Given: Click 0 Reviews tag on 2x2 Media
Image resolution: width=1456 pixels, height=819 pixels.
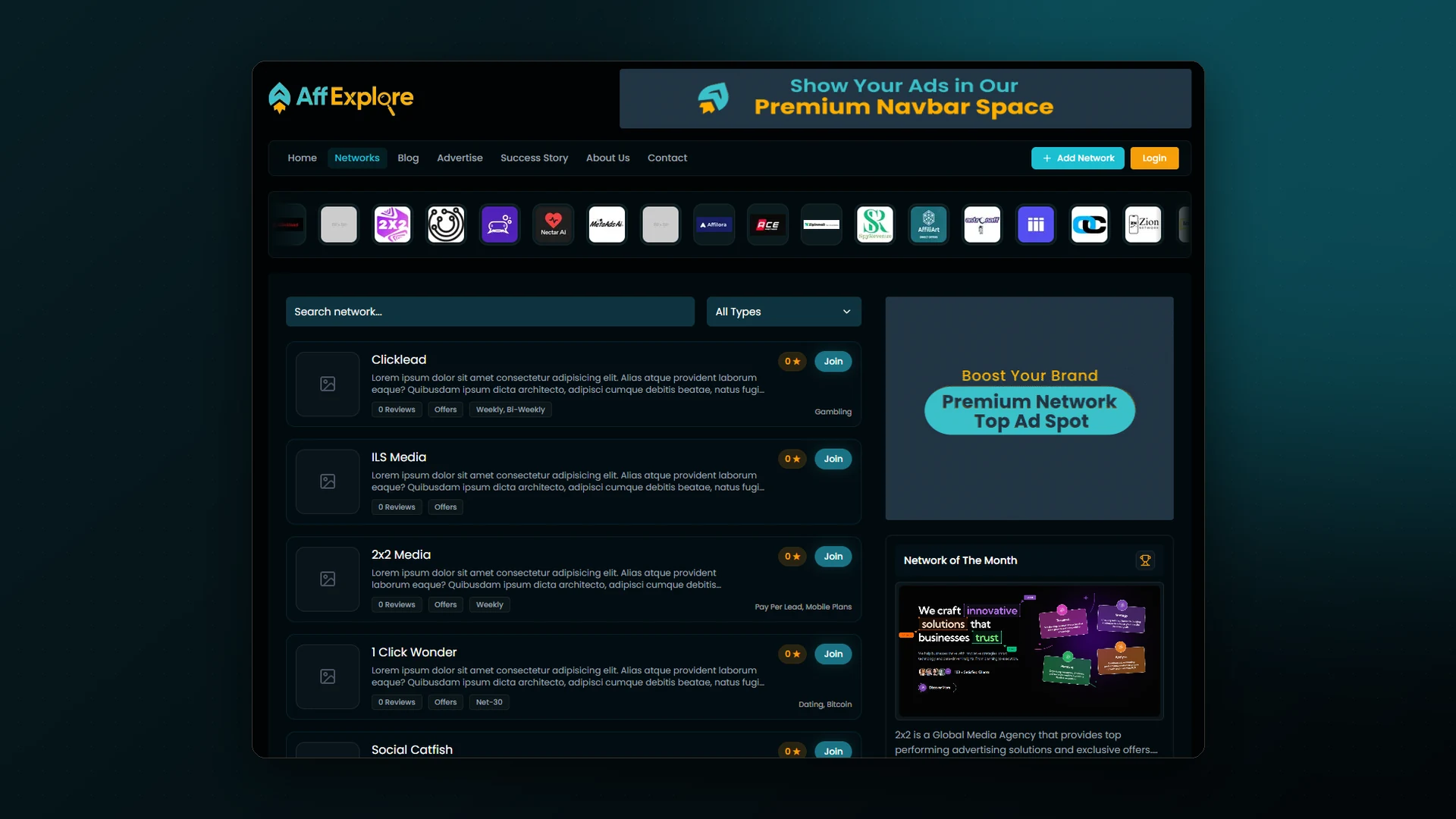Looking at the screenshot, I should pyautogui.click(x=397, y=605).
